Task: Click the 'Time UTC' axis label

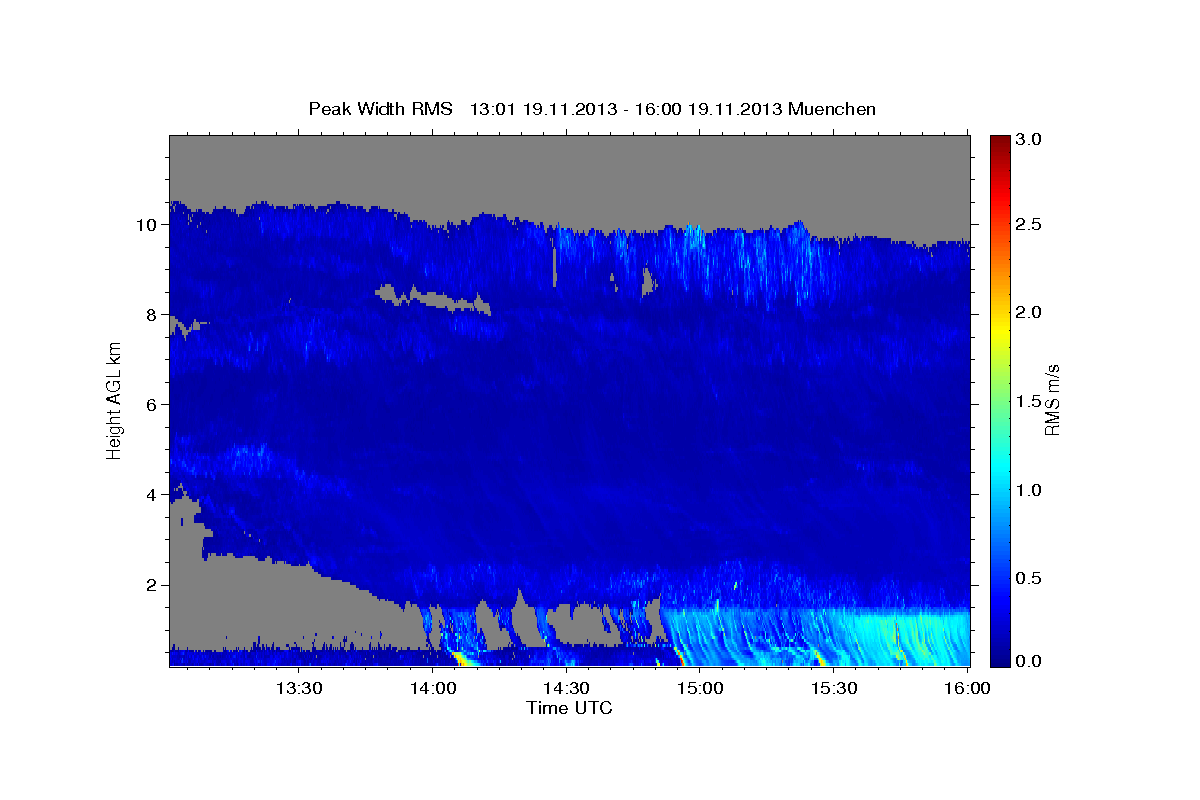Action: point(569,708)
